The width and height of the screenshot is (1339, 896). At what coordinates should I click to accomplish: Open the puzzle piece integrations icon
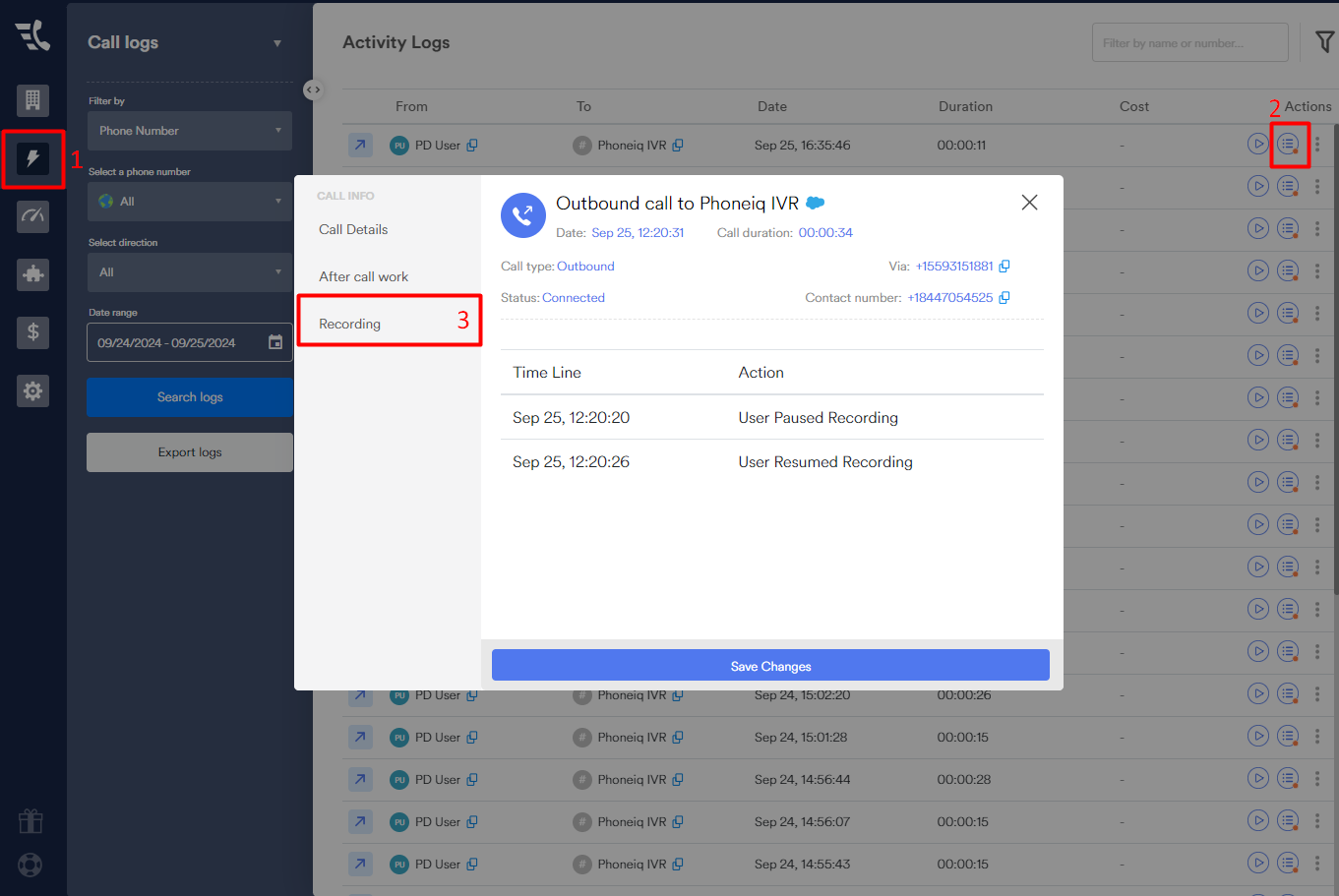click(32, 274)
